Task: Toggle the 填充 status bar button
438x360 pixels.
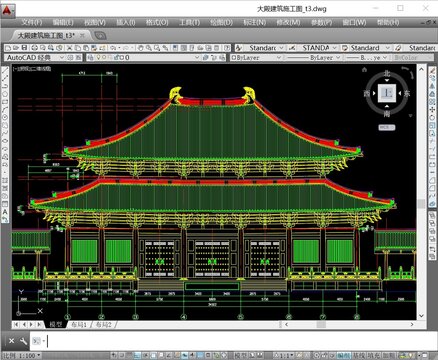Action: tap(374, 356)
